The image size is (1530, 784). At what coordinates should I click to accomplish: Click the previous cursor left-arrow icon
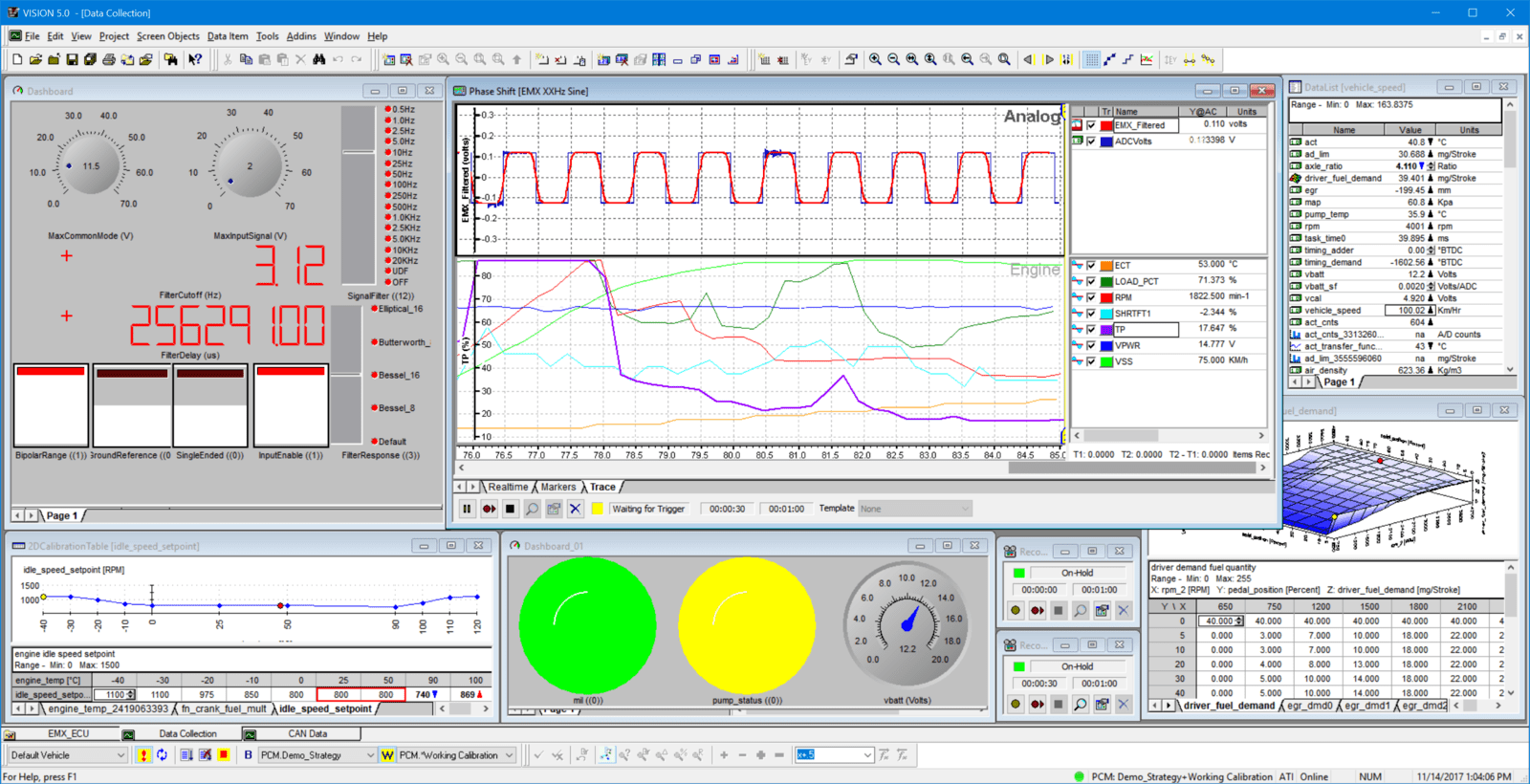pos(1029,59)
